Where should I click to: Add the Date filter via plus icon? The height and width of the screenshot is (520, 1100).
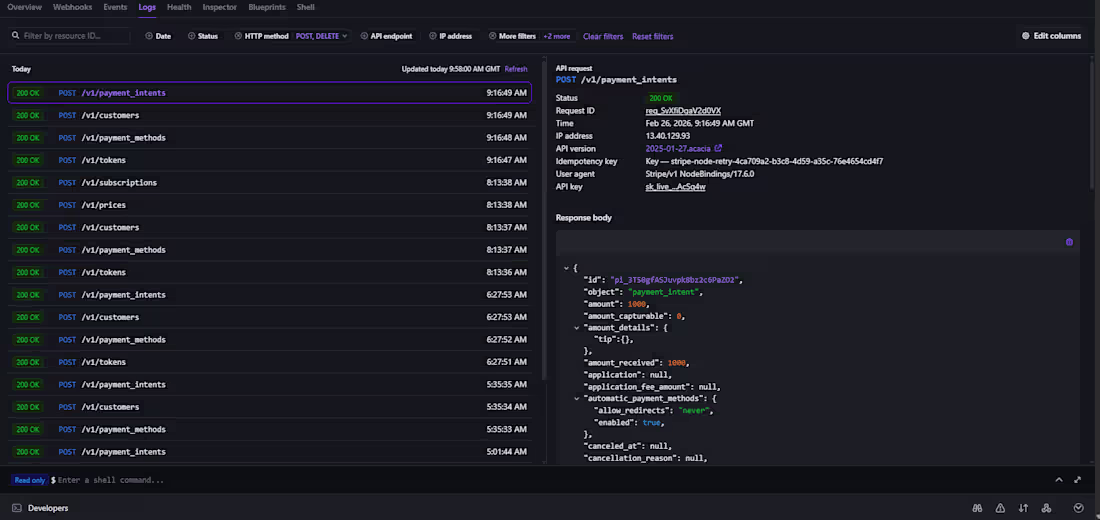(149, 36)
